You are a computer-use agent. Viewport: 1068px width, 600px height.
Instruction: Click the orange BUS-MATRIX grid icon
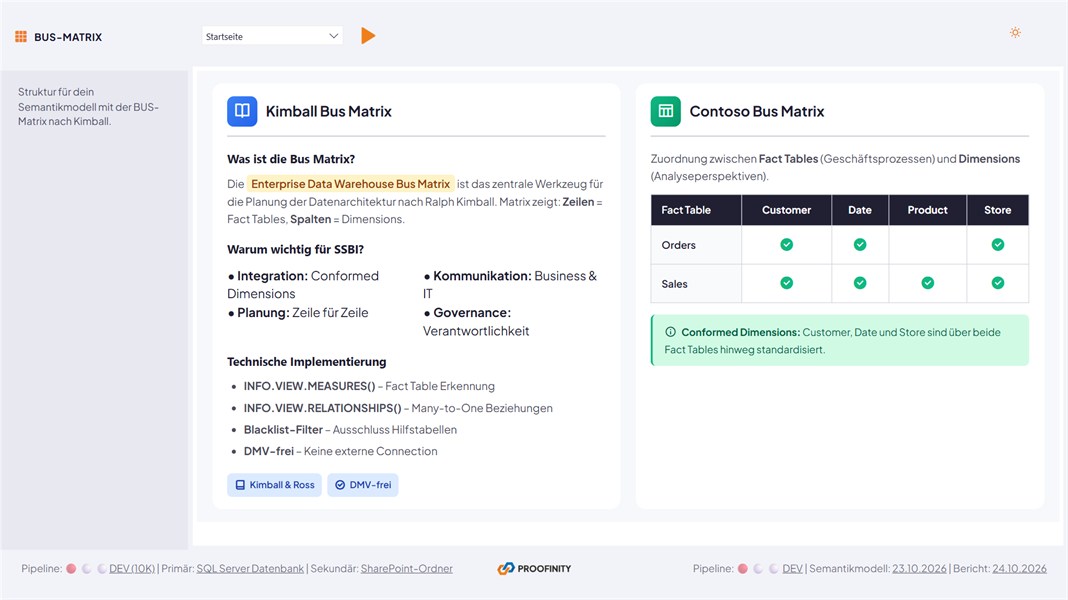point(21,37)
